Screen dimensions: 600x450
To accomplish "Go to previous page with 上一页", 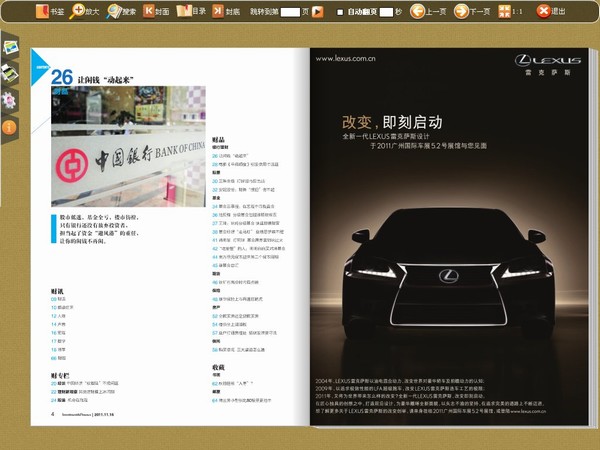I will [x=428, y=11].
